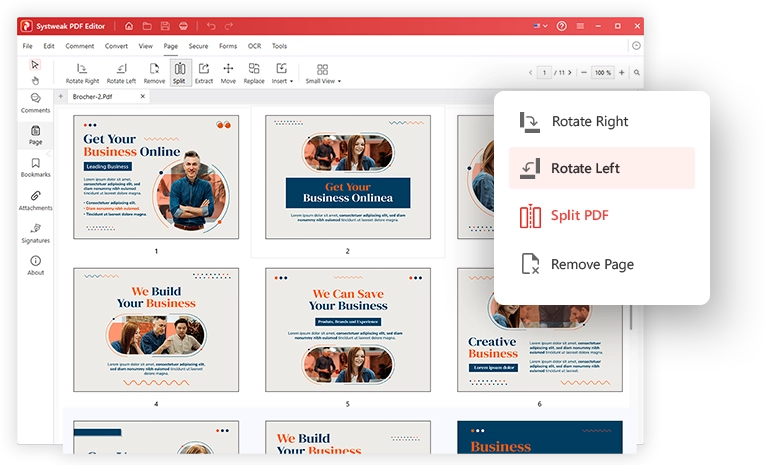
Task: Open the Help question mark icon
Action: point(562,26)
